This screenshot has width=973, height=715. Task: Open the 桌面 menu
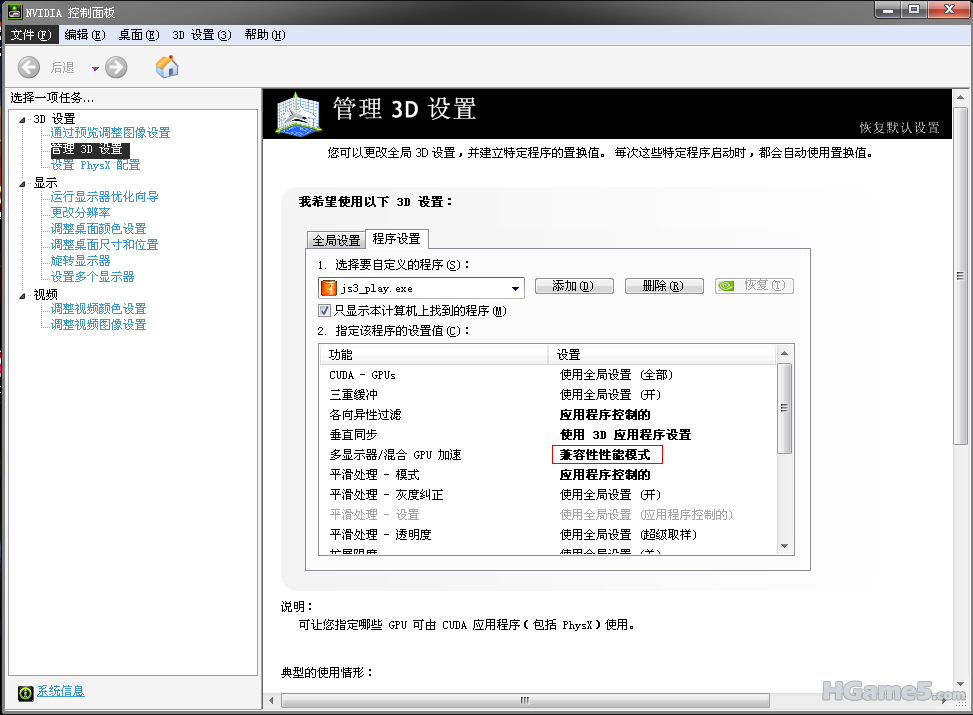[x=139, y=35]
